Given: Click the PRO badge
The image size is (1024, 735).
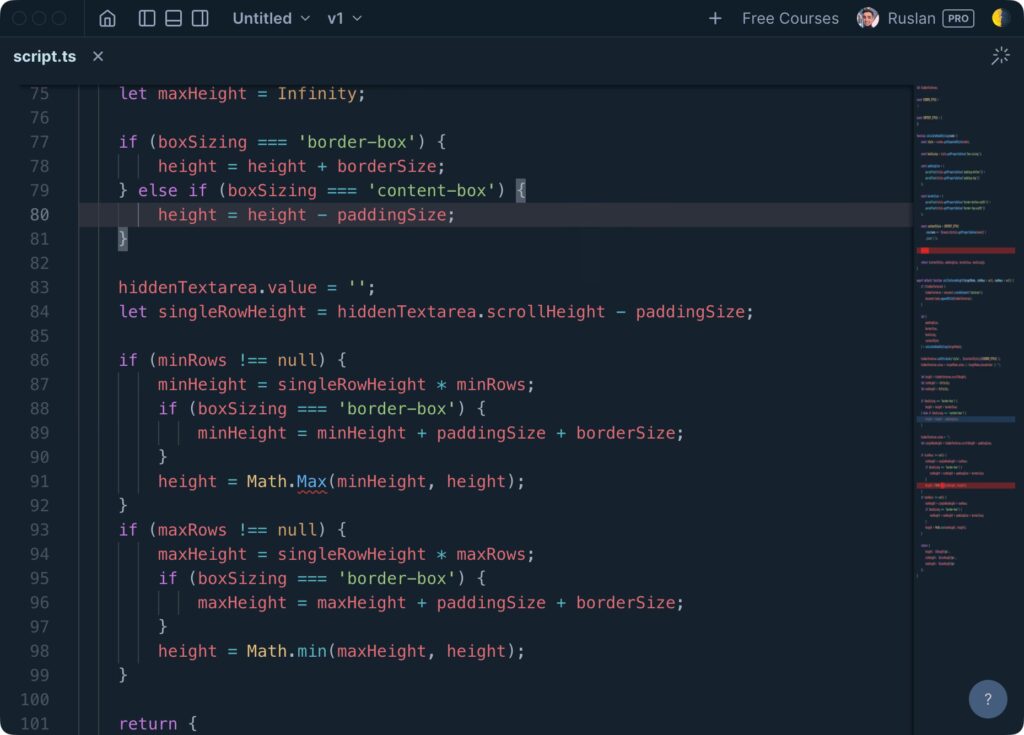Looking at the screenshot, I should point(958,18).
